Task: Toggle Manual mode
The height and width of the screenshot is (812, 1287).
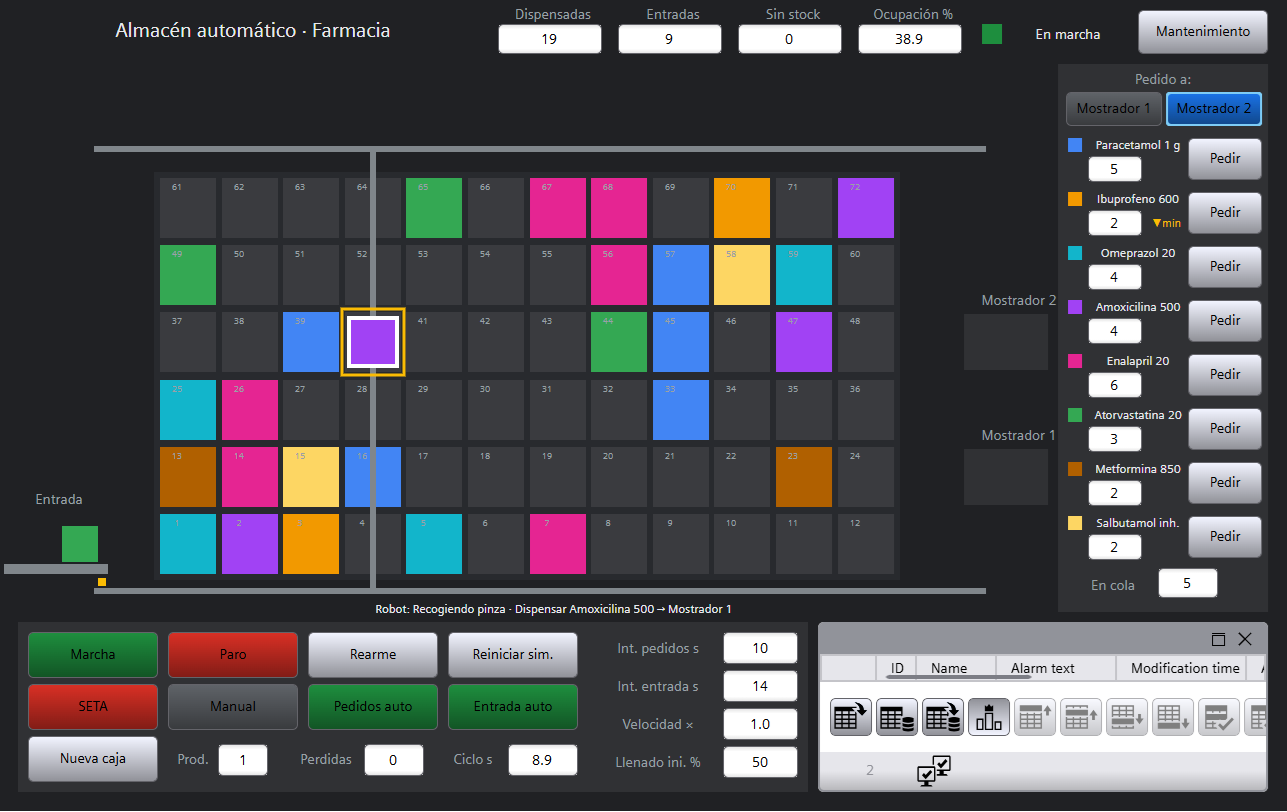Action: [233, 706]
